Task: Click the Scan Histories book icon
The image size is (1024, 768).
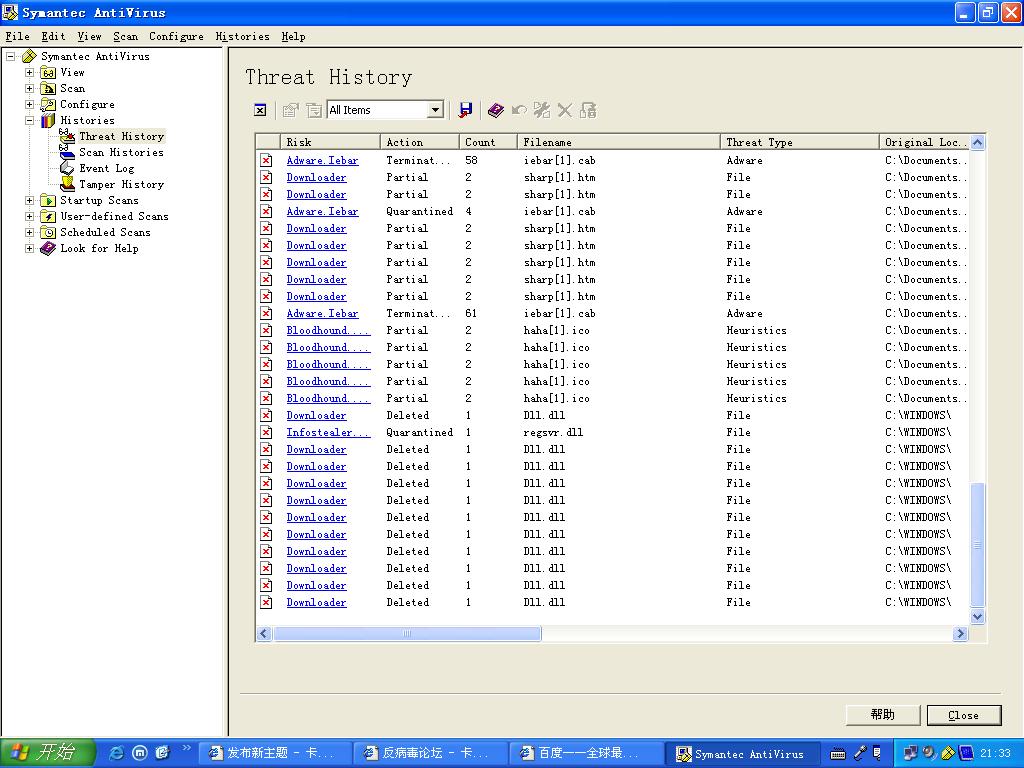Action: click(67, 152)
